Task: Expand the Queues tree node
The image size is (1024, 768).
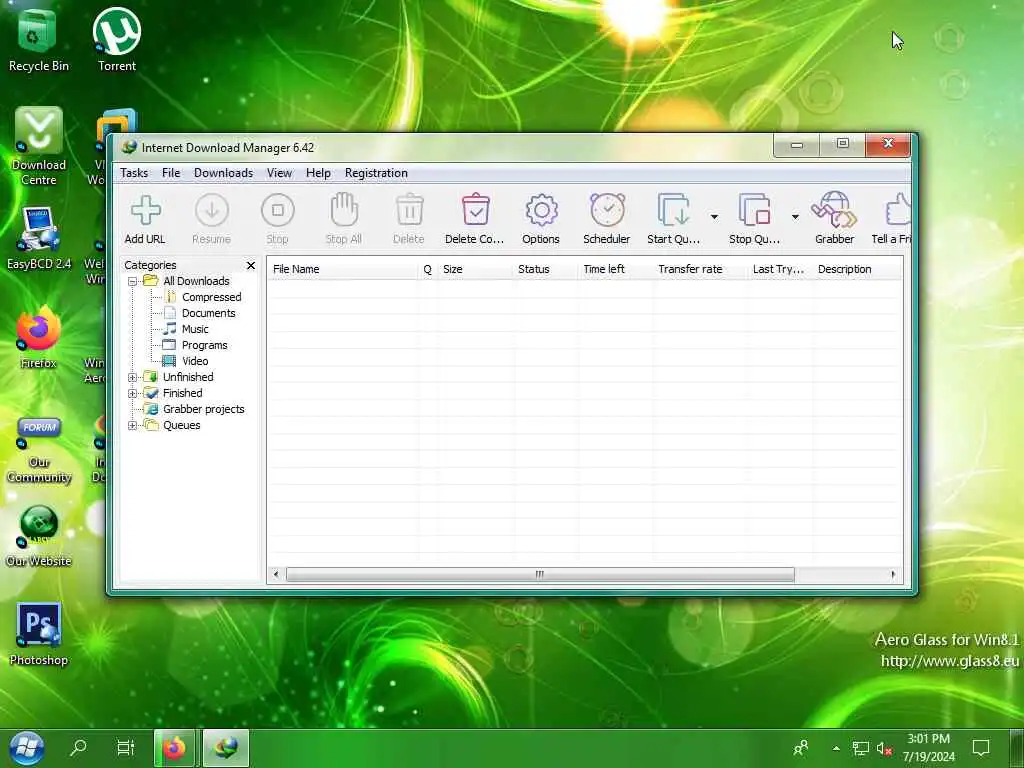Action: coord(133,425)
